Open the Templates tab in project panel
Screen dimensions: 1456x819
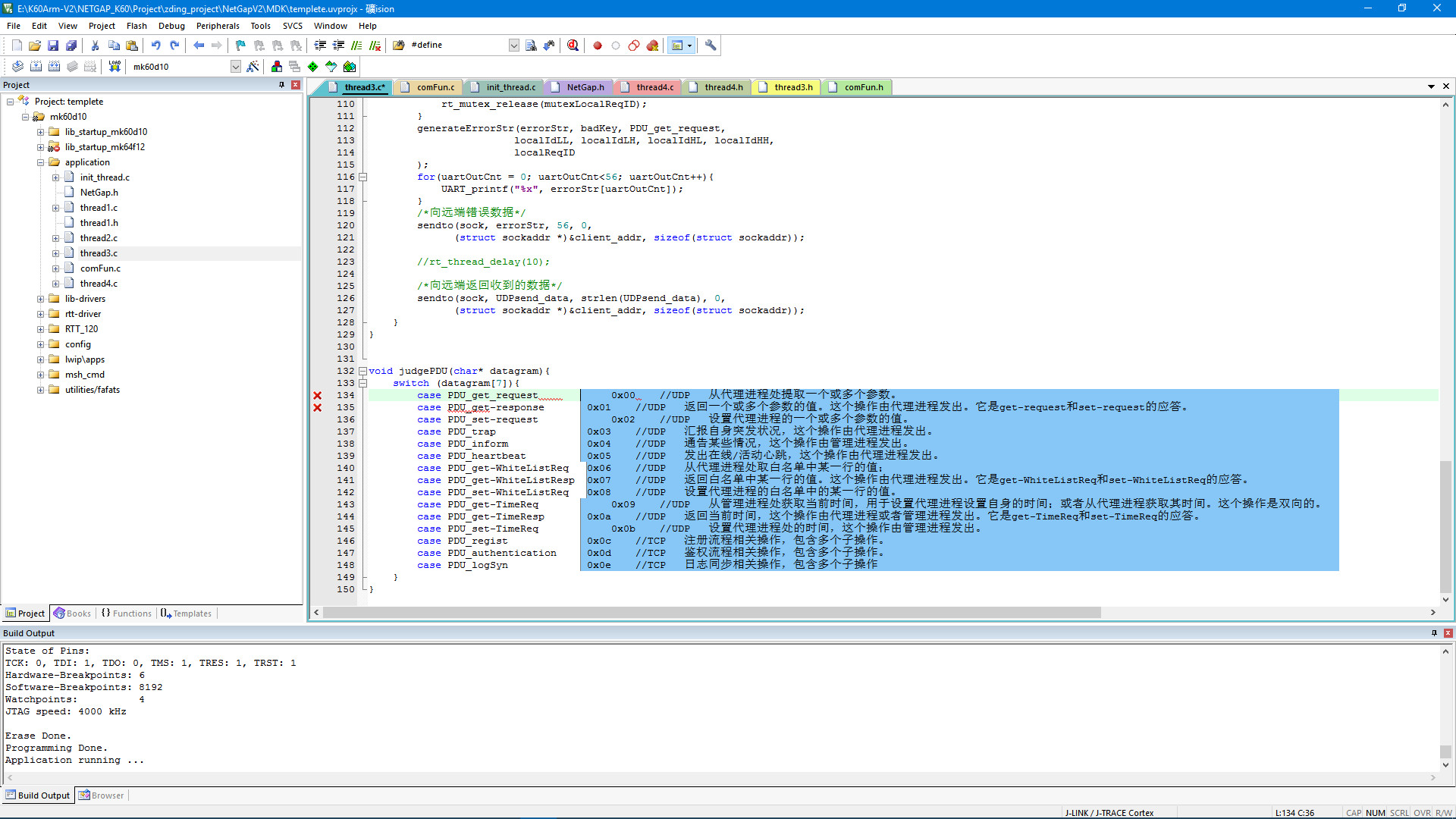[186, 613]
